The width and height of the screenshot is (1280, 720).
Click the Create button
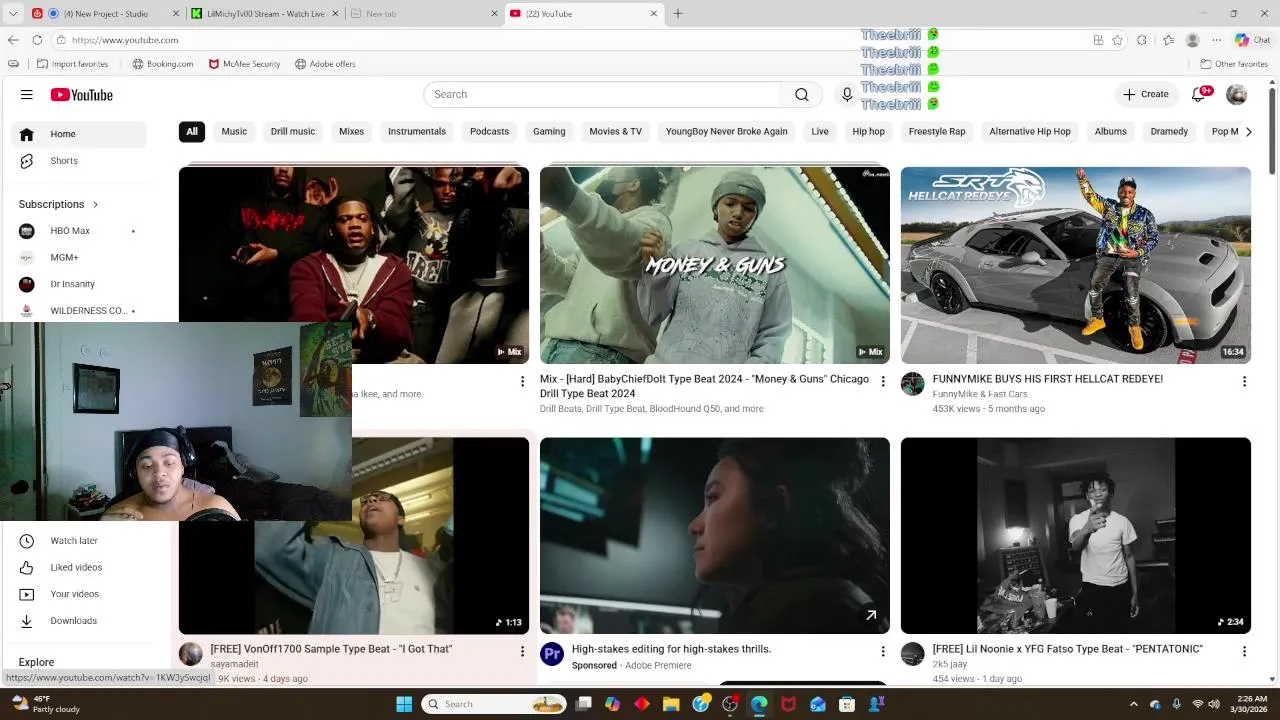[1146, 95]
